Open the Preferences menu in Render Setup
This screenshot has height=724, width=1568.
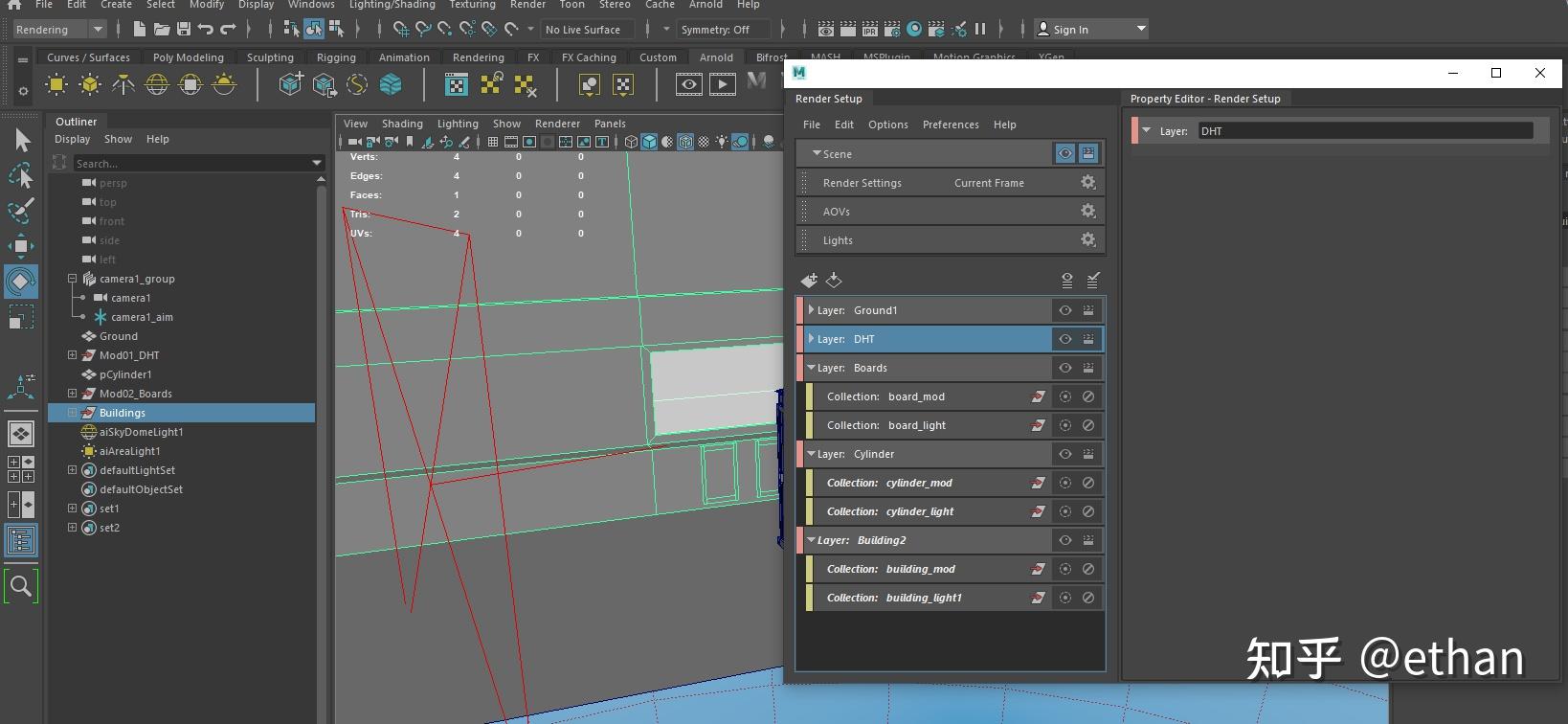click(x=950, y=124)
